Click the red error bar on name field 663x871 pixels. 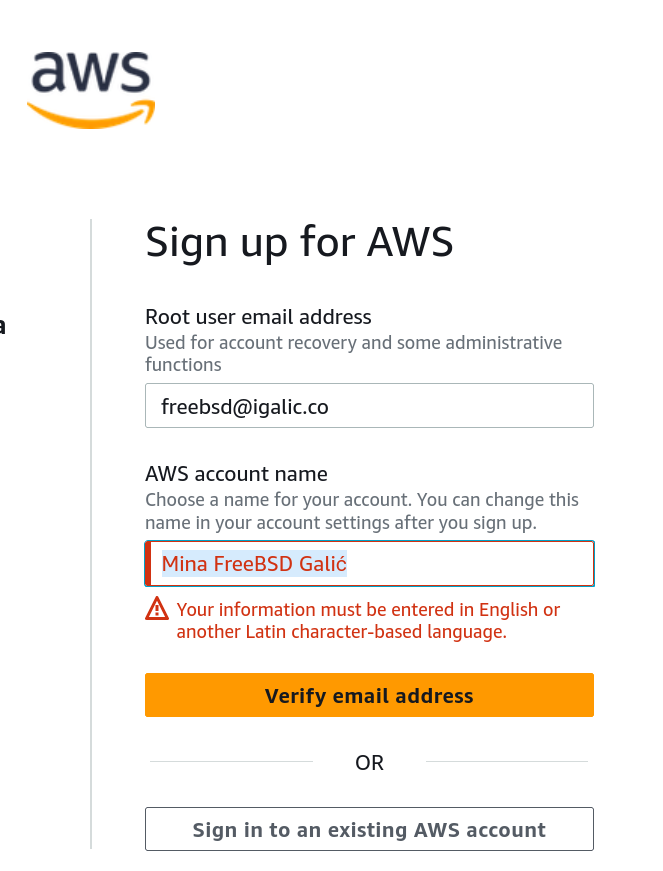coord(148,563)
